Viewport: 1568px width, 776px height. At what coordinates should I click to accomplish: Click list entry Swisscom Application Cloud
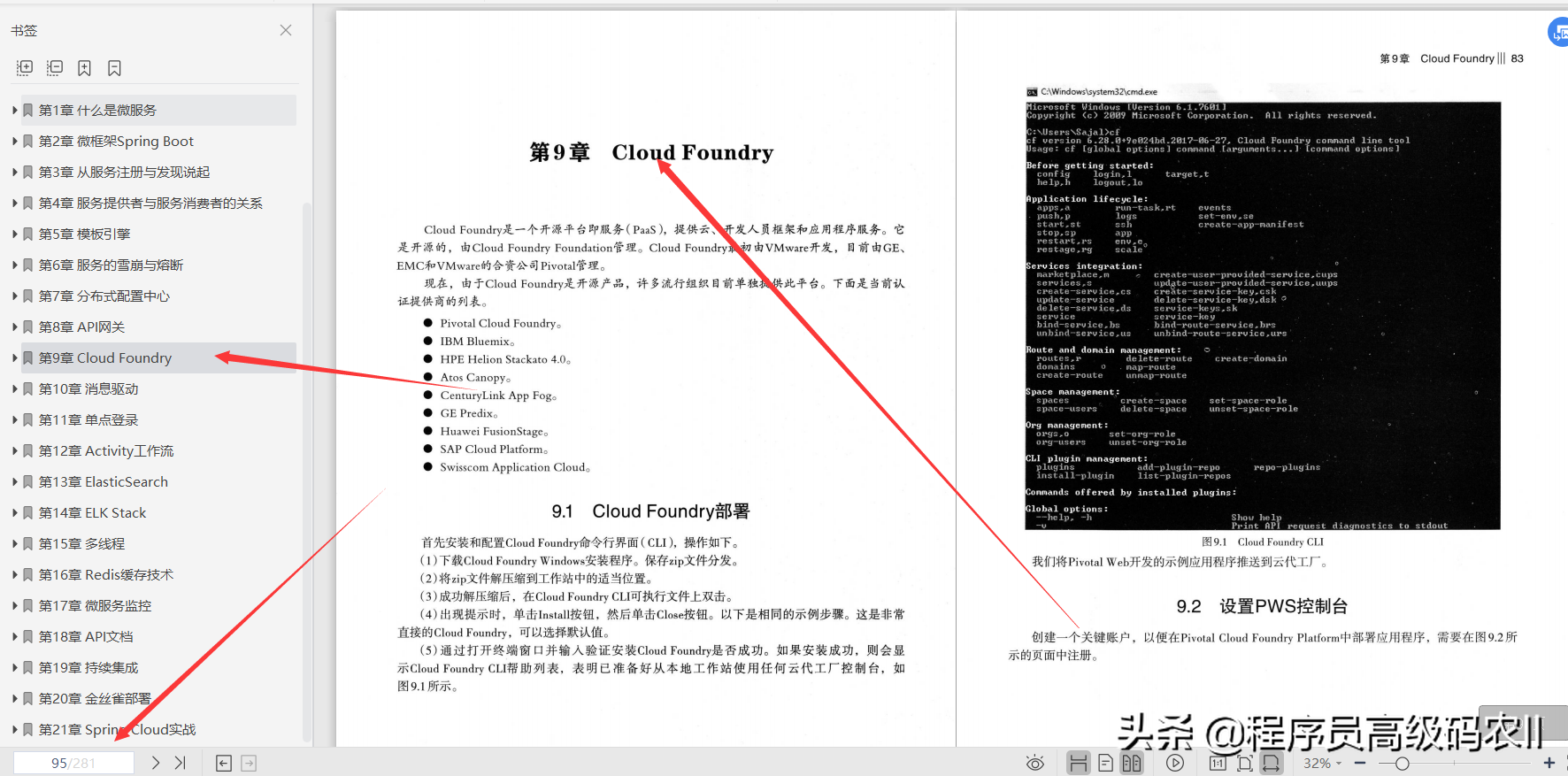click(515, 468)
